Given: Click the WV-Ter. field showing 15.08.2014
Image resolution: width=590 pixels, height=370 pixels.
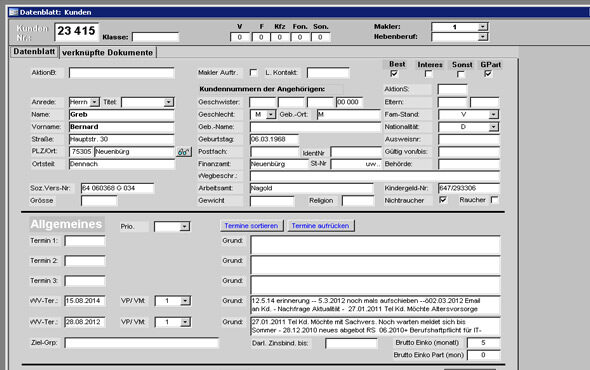Looking at the screenshot, I should (85, 301).
